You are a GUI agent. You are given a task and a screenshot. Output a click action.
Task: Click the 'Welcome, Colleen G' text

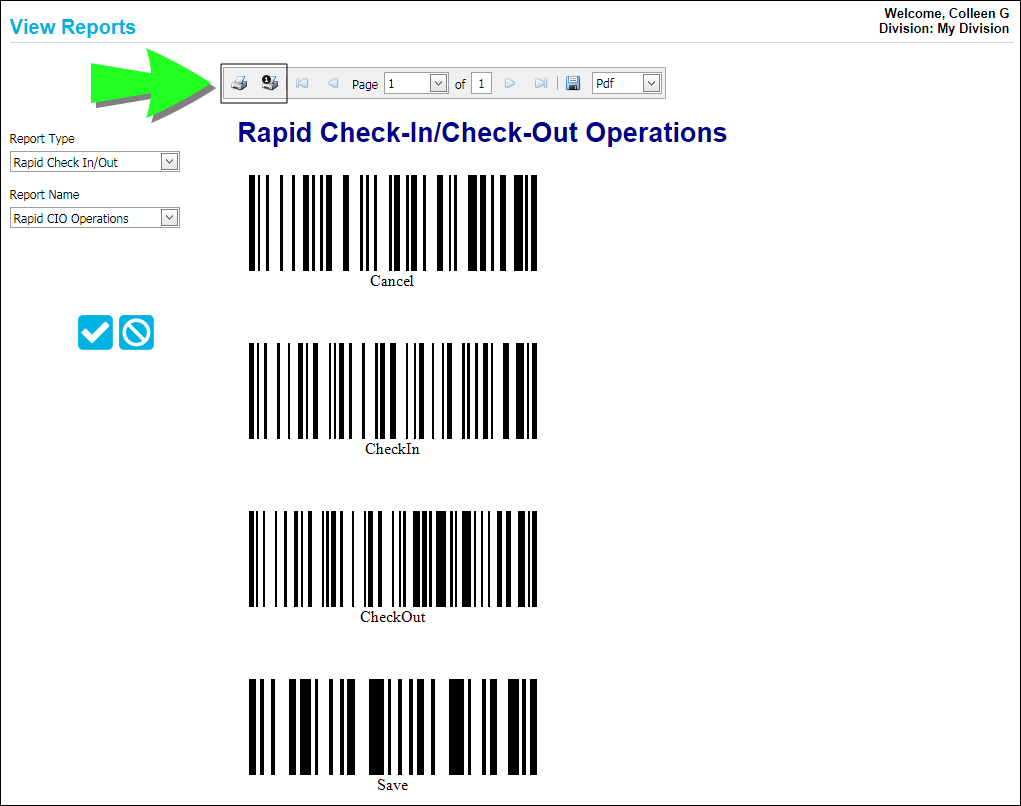pyautogui.click(x=946, y=13)
